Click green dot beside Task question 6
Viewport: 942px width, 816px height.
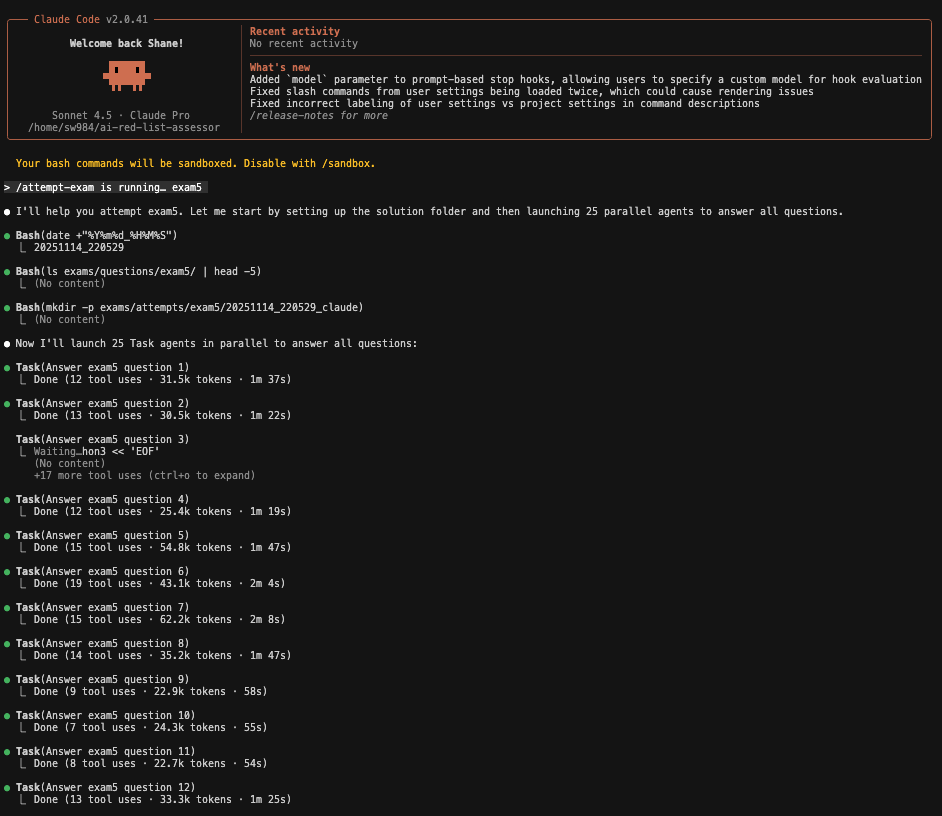(x=7, y=572)
